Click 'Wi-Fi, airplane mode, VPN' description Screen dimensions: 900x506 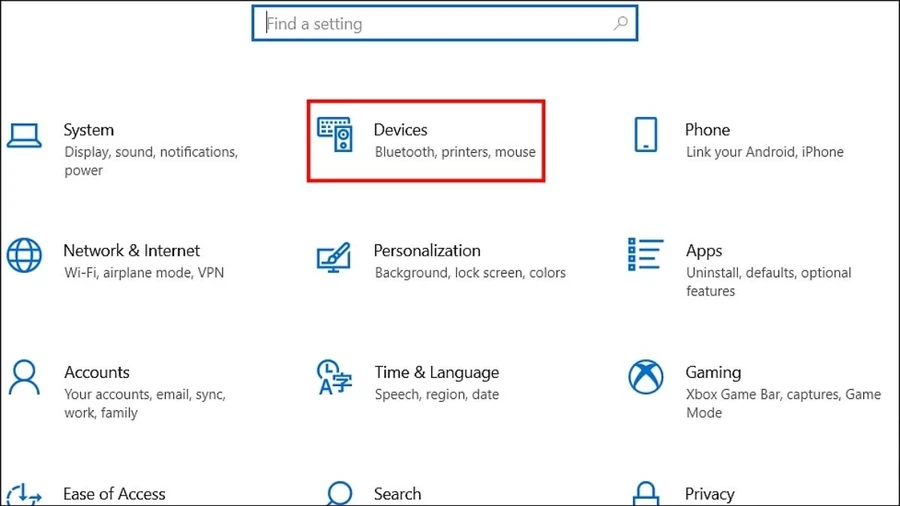tap(144, 273)
